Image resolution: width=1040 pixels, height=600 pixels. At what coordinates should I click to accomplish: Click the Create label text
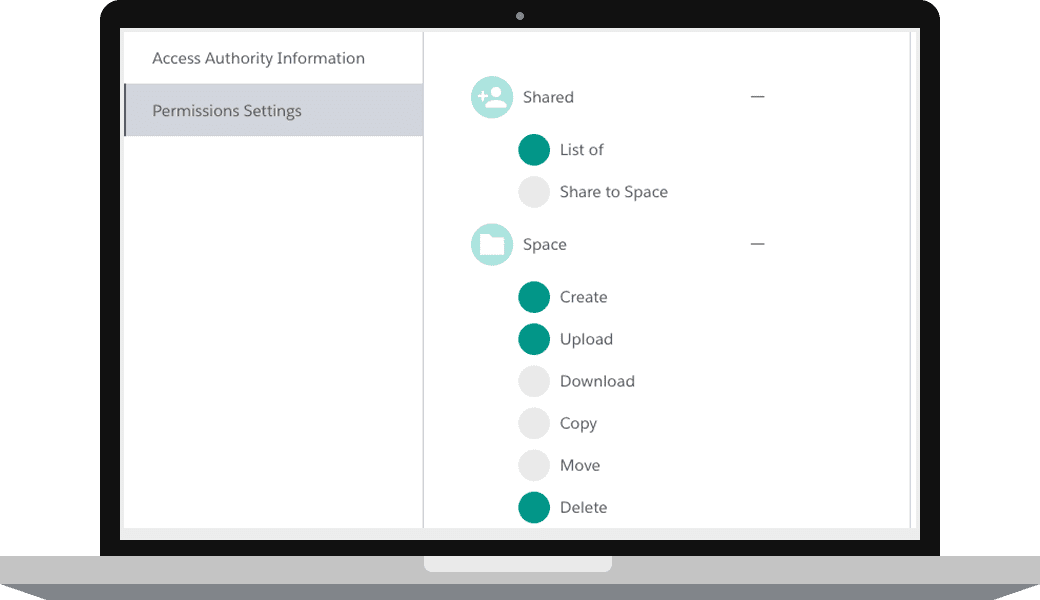coord(583,297)
